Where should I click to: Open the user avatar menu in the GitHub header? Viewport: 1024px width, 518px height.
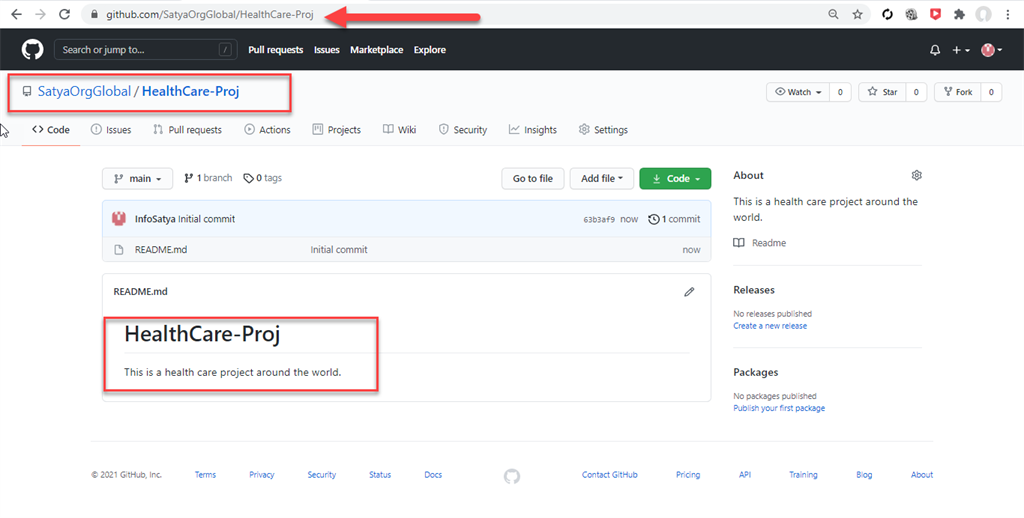tap(992, 50)
